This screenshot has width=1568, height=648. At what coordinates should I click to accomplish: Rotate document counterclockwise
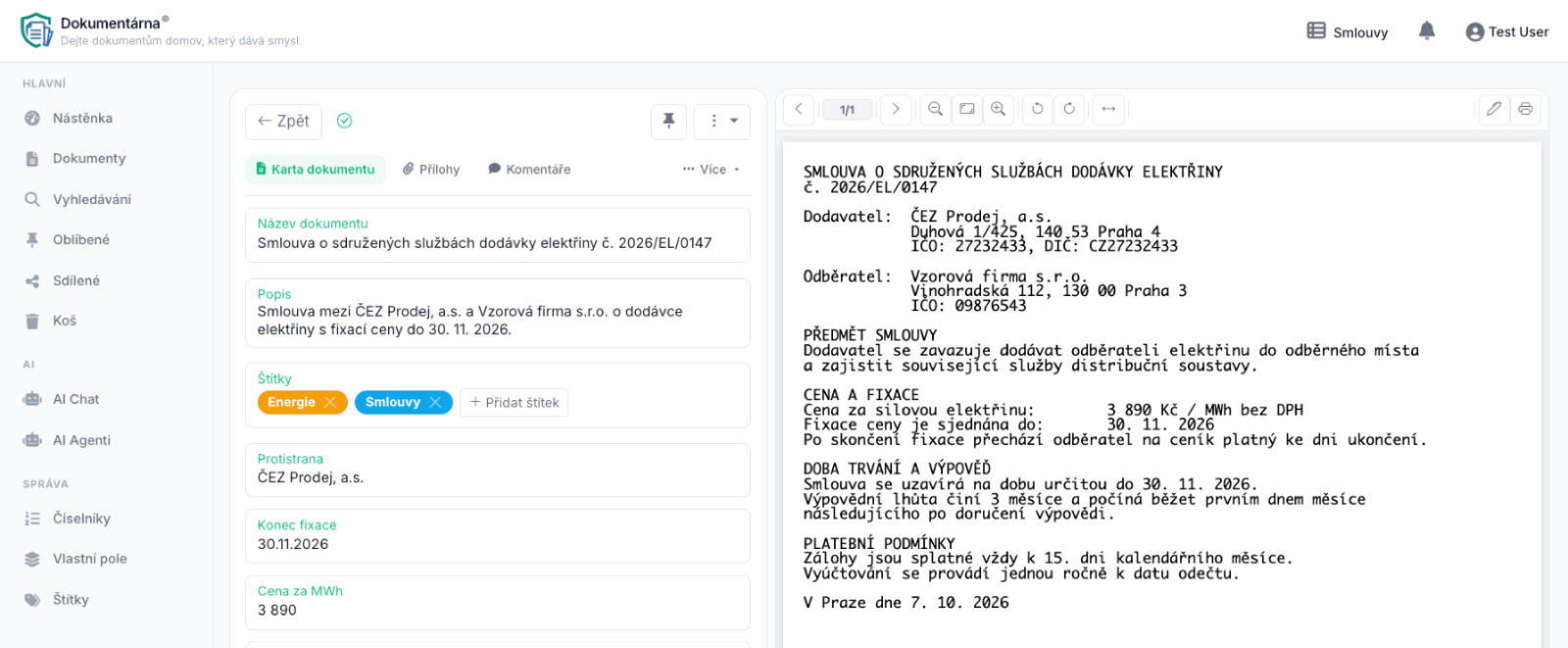(x=1038, y=109)
